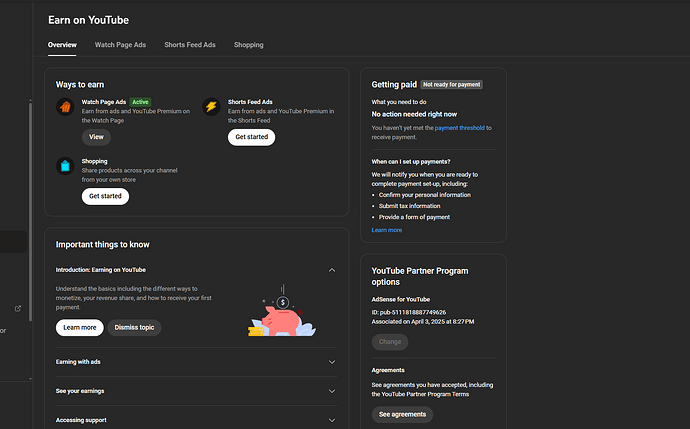This screenshot has width=690, height=429.
Task: Click the When can I set up payments text
Action: point(411,162)
